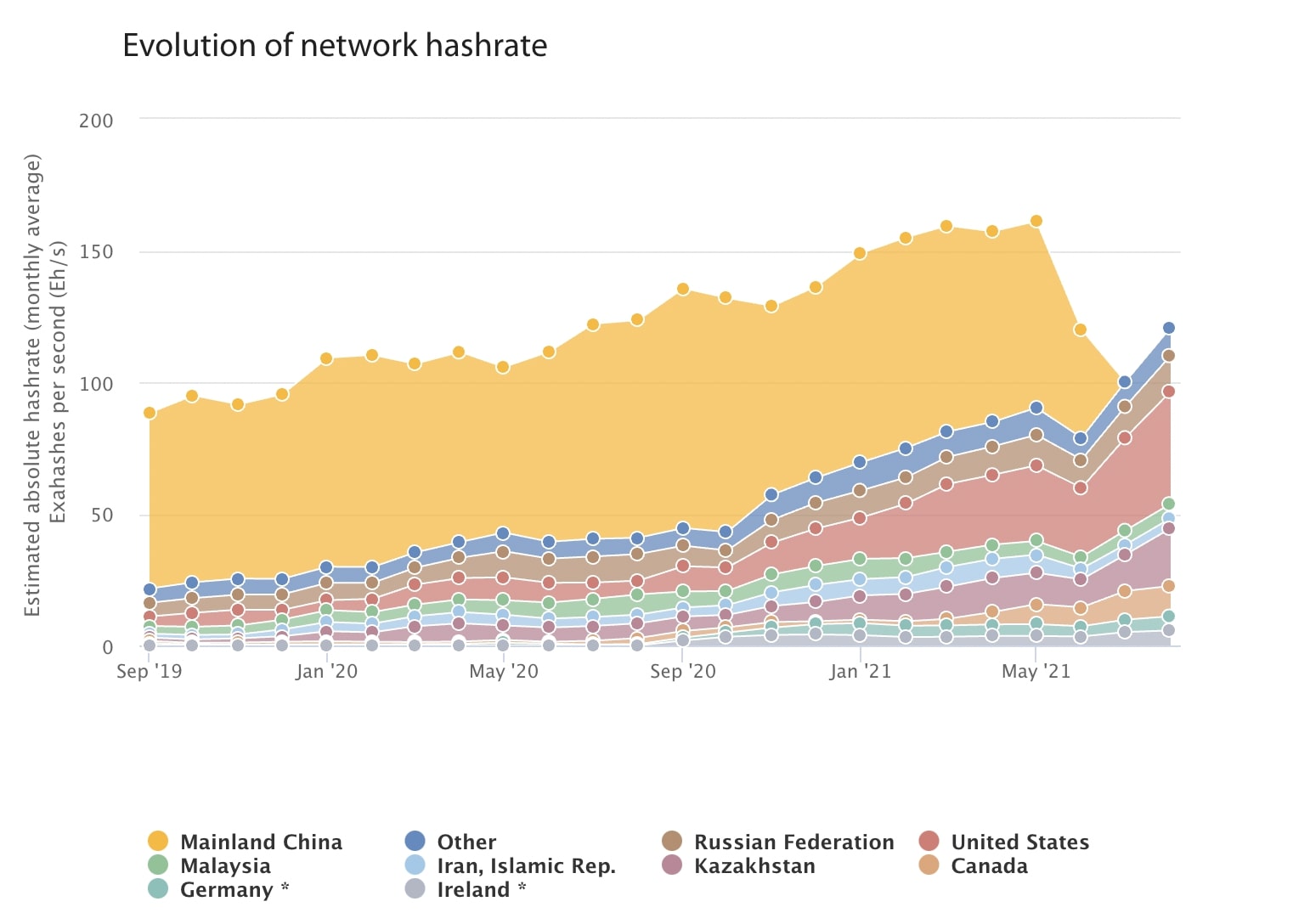
Task: Click the "Jan '21" x-axis label
Action: click(861, 671)
